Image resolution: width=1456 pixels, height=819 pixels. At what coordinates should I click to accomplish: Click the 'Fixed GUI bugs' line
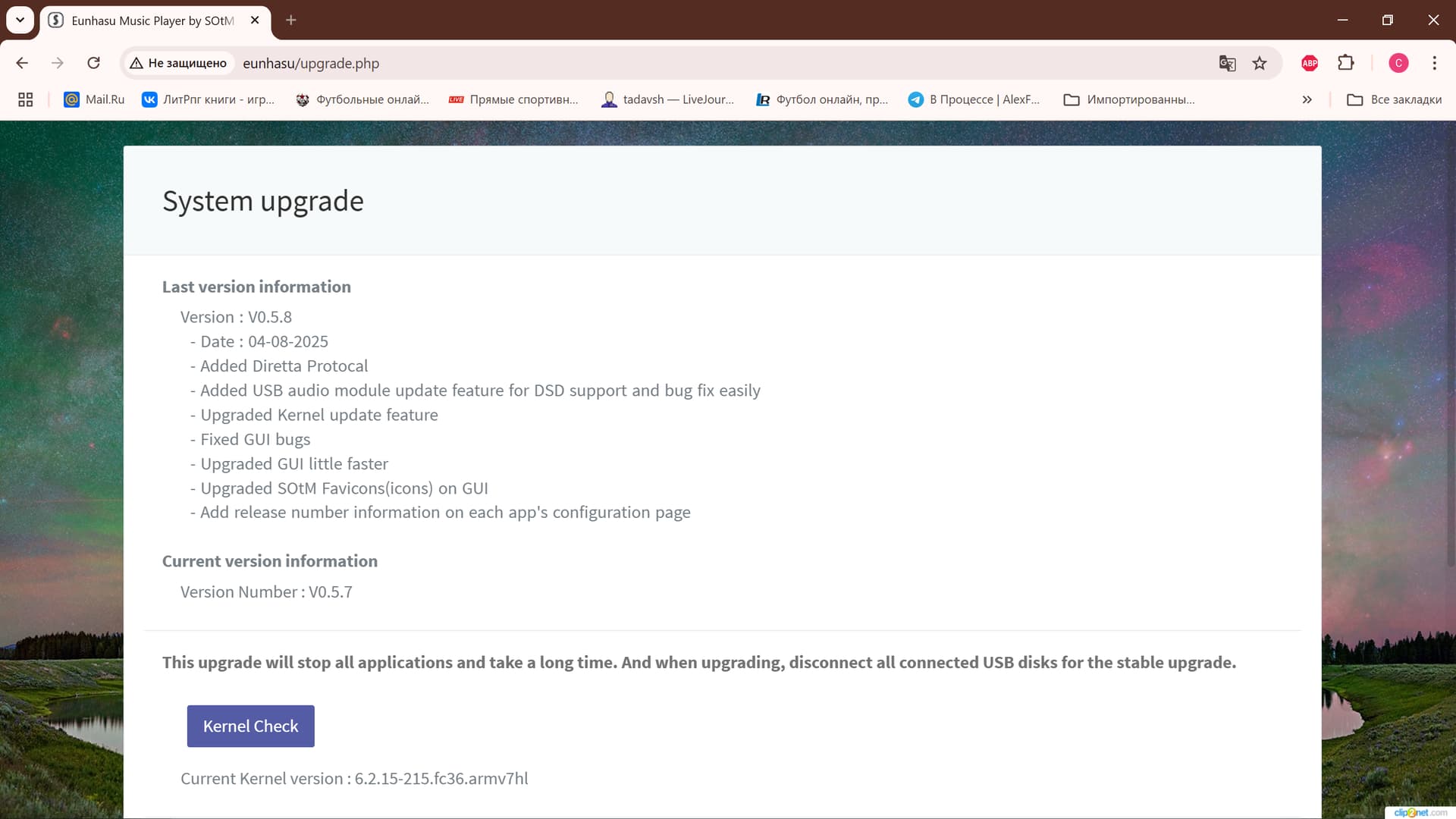point(250,439)
